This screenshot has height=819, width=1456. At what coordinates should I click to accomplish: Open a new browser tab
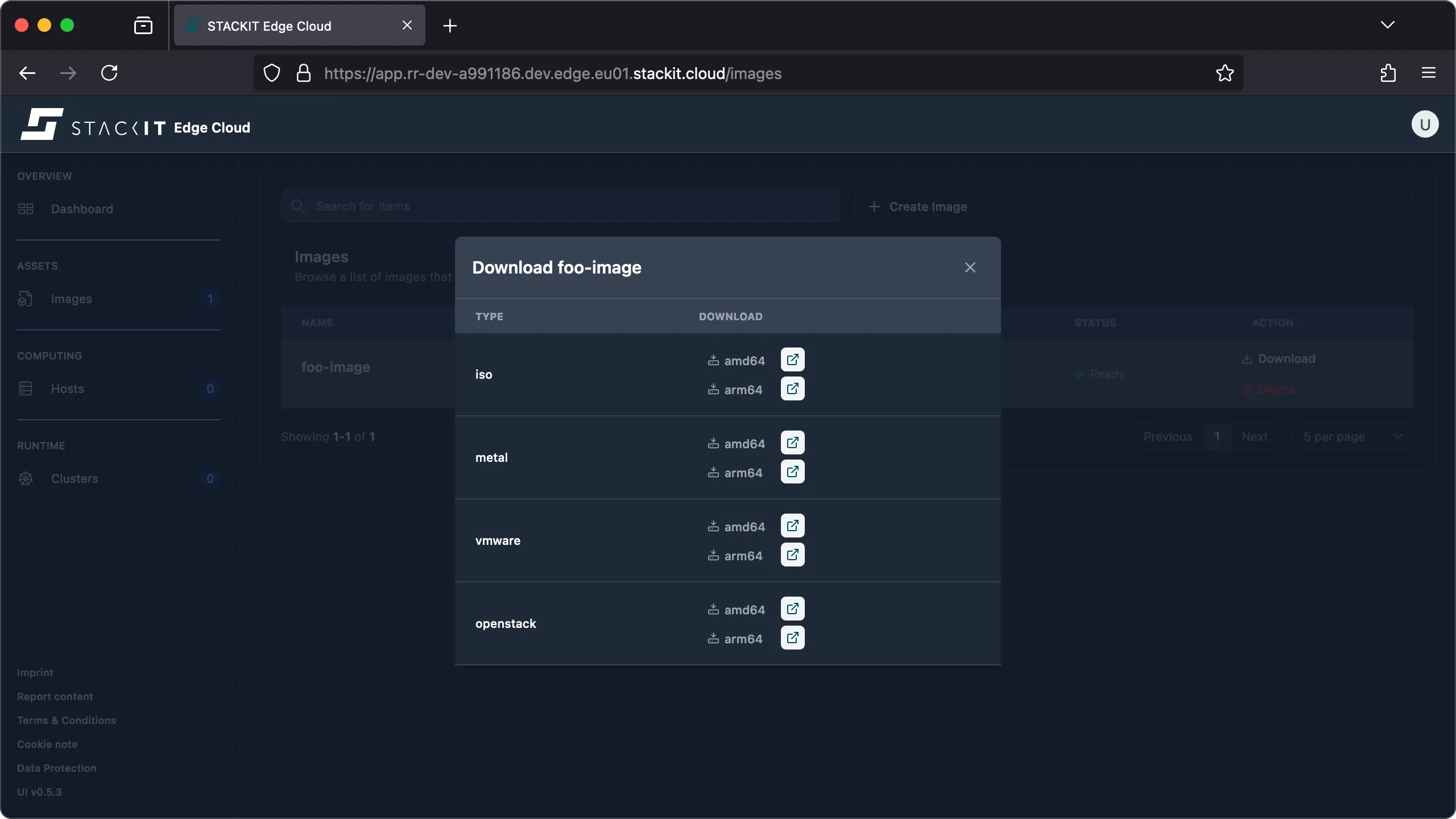click(x=449, y=25)
